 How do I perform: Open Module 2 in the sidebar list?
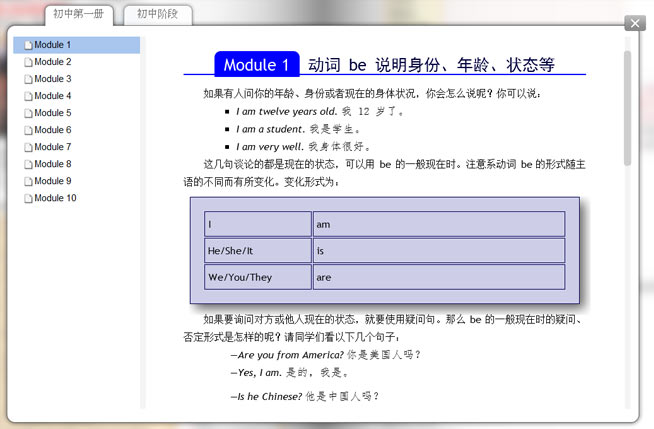[x=53, y=62]
